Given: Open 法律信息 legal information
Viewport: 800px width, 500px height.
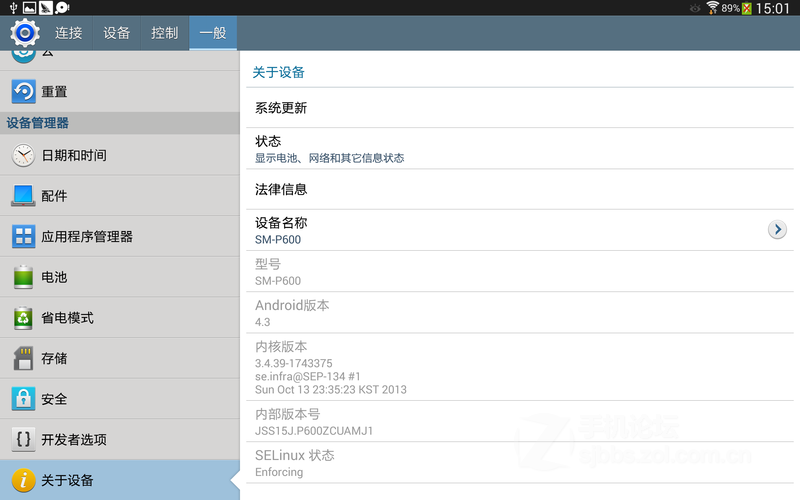Looking at the screenshot, I should click(x=519, y=189).
